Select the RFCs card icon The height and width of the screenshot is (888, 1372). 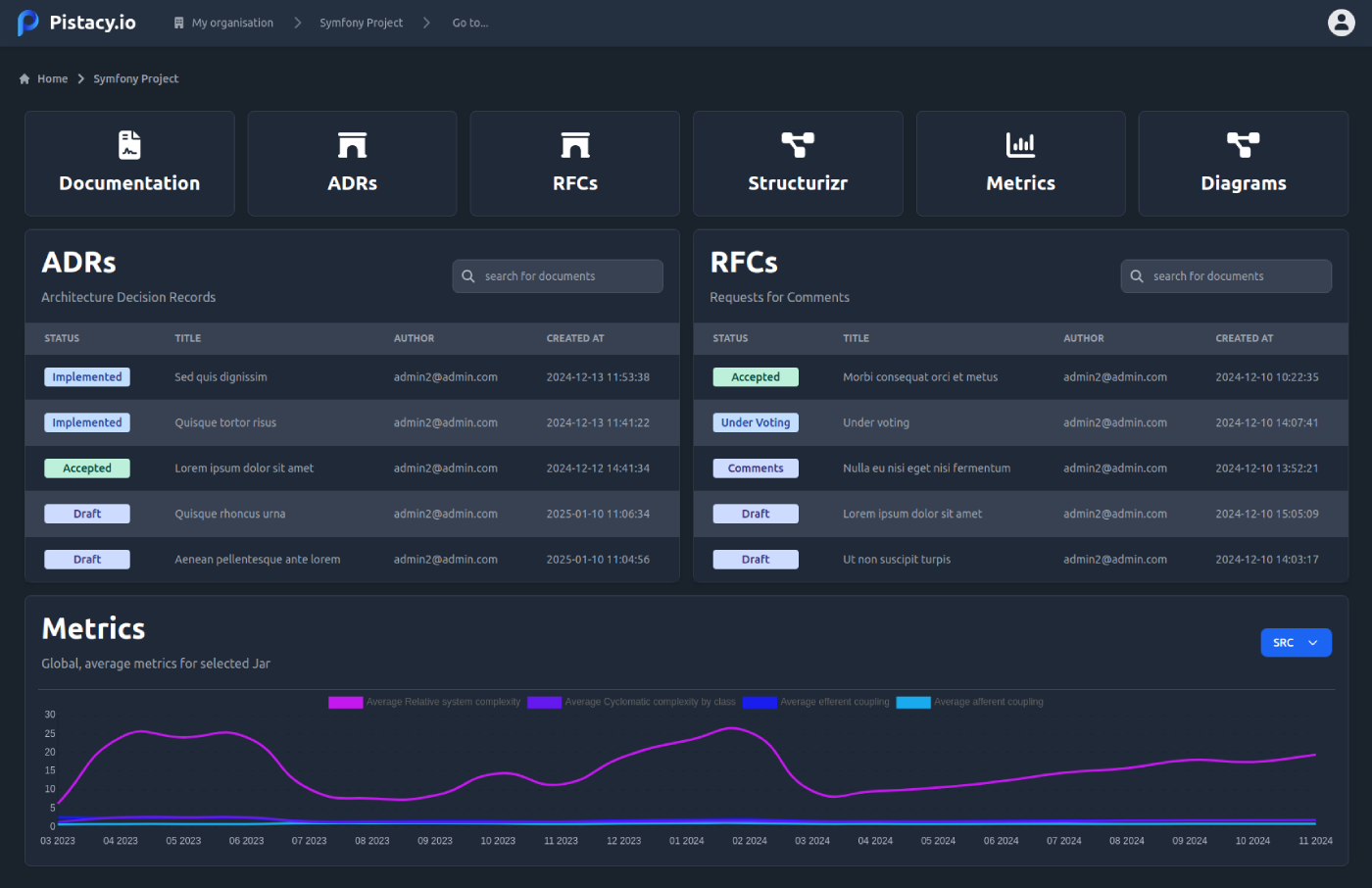click(574, 143)
